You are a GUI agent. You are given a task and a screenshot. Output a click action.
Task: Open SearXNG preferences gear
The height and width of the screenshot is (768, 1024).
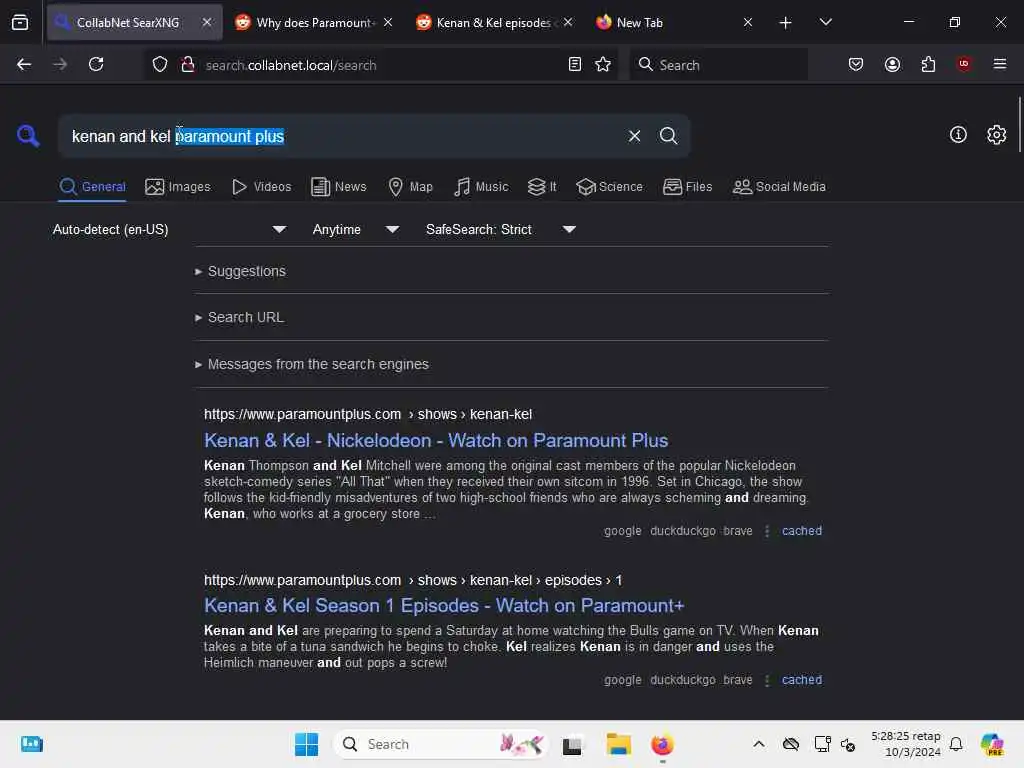point(997,135)
